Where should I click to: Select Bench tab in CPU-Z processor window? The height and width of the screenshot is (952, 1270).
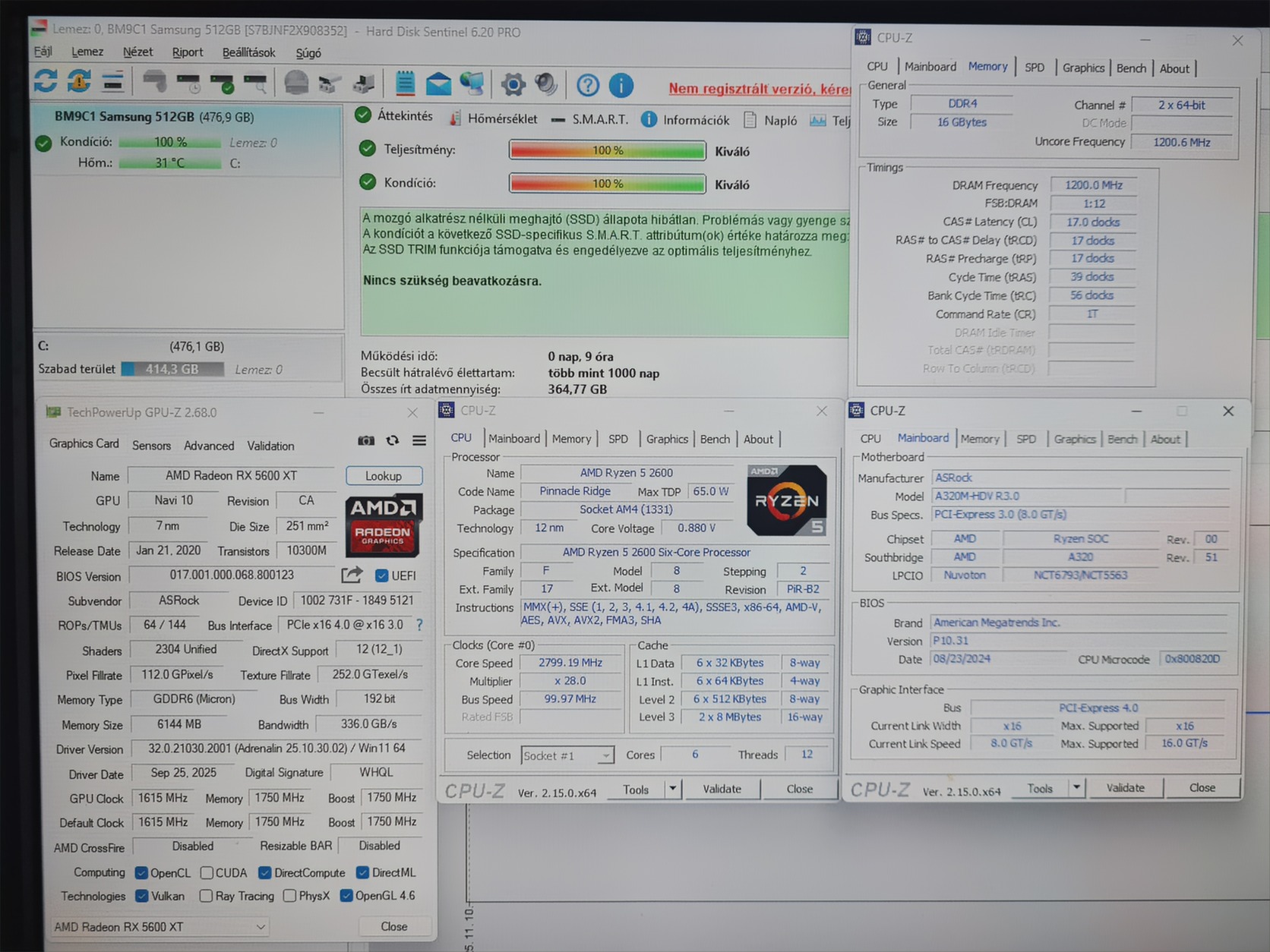pyautogui.click(x=715, y=439)
